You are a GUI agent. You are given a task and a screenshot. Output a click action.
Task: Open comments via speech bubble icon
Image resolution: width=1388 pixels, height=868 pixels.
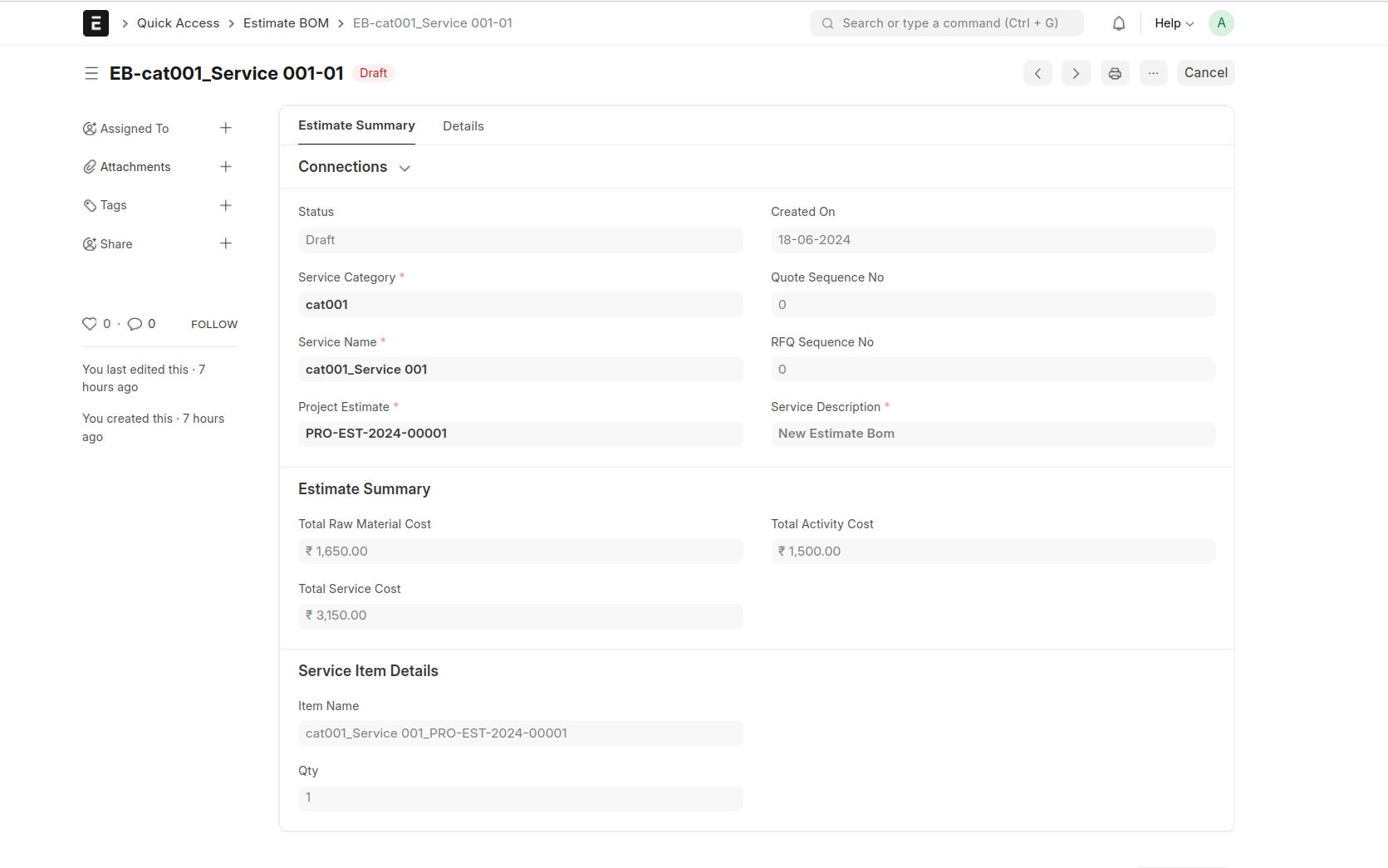coord(135,324)
